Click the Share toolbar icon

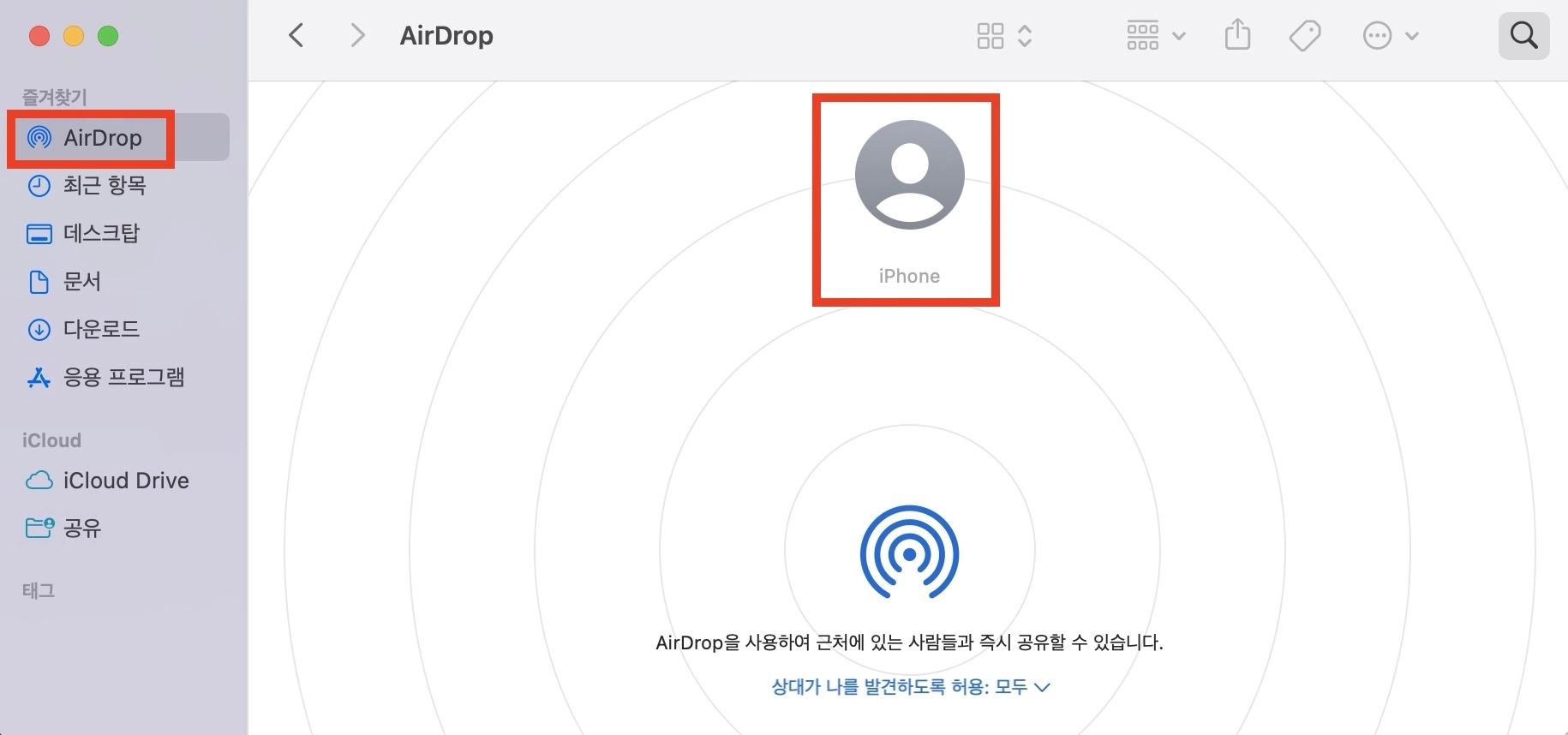tap(1237, 36)
